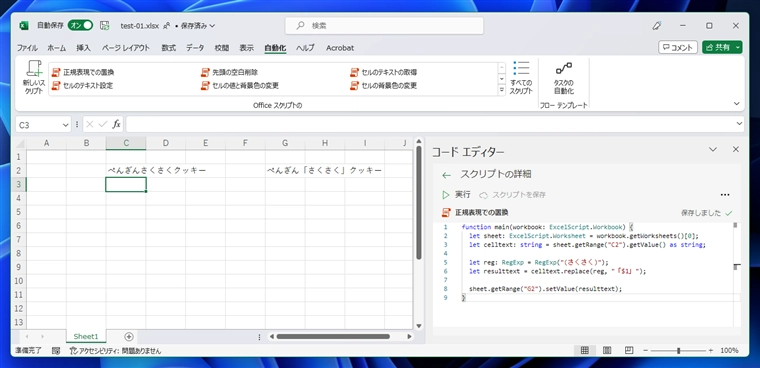The height and width of the screenshot is (368, 760).
Task: Expand the script gallery more arrow
Action: point(502,90)
